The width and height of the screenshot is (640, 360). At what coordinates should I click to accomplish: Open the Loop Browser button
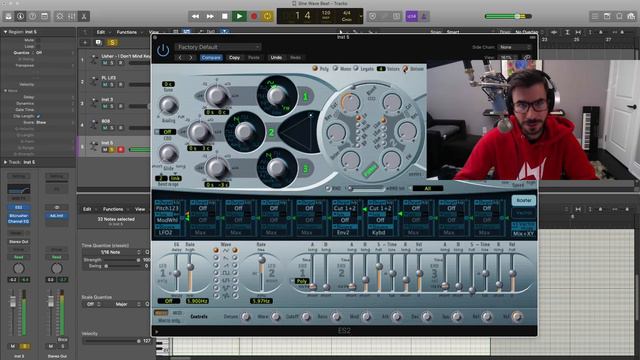tap(619, 16)
